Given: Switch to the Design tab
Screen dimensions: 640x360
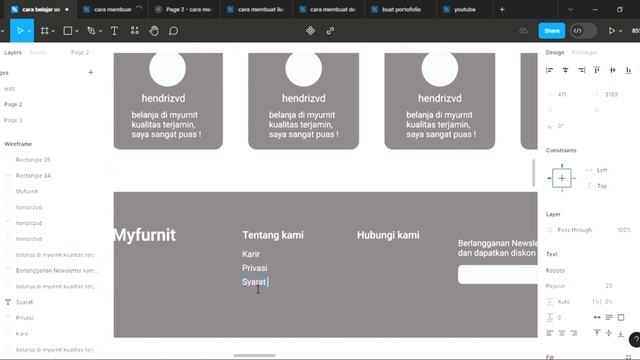Looking at the screenshot, I should [555, 53].
